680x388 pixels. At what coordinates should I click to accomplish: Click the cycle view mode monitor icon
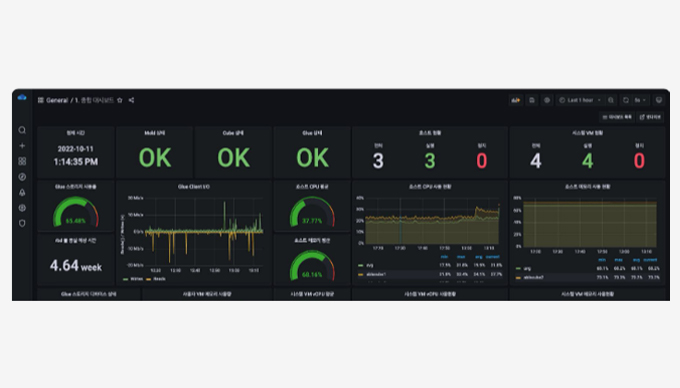coord(659,100)
